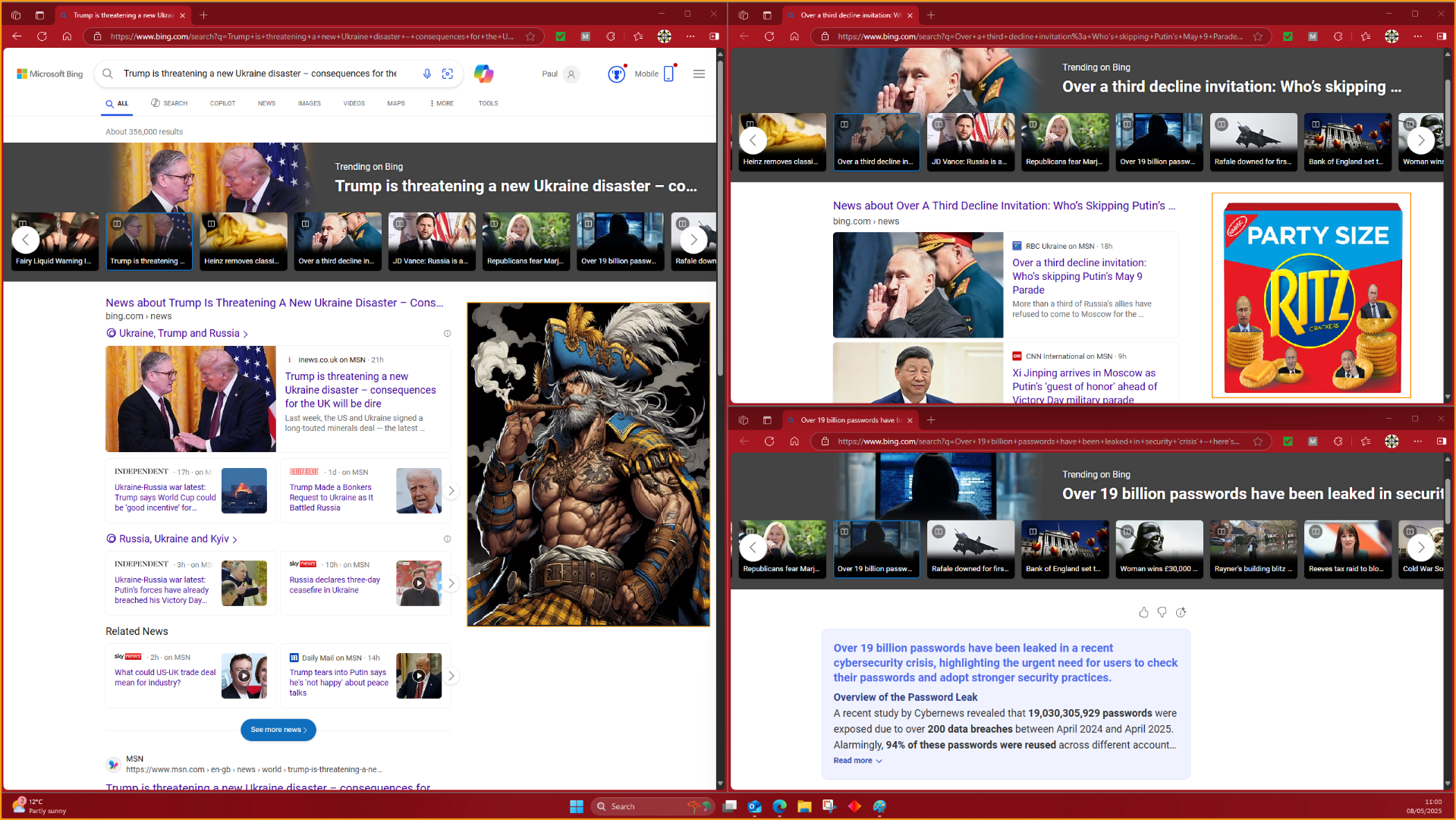1456x820 pixels.
Task: Open new tab in bottom-right browser window
Action: (x=931, y=419)
